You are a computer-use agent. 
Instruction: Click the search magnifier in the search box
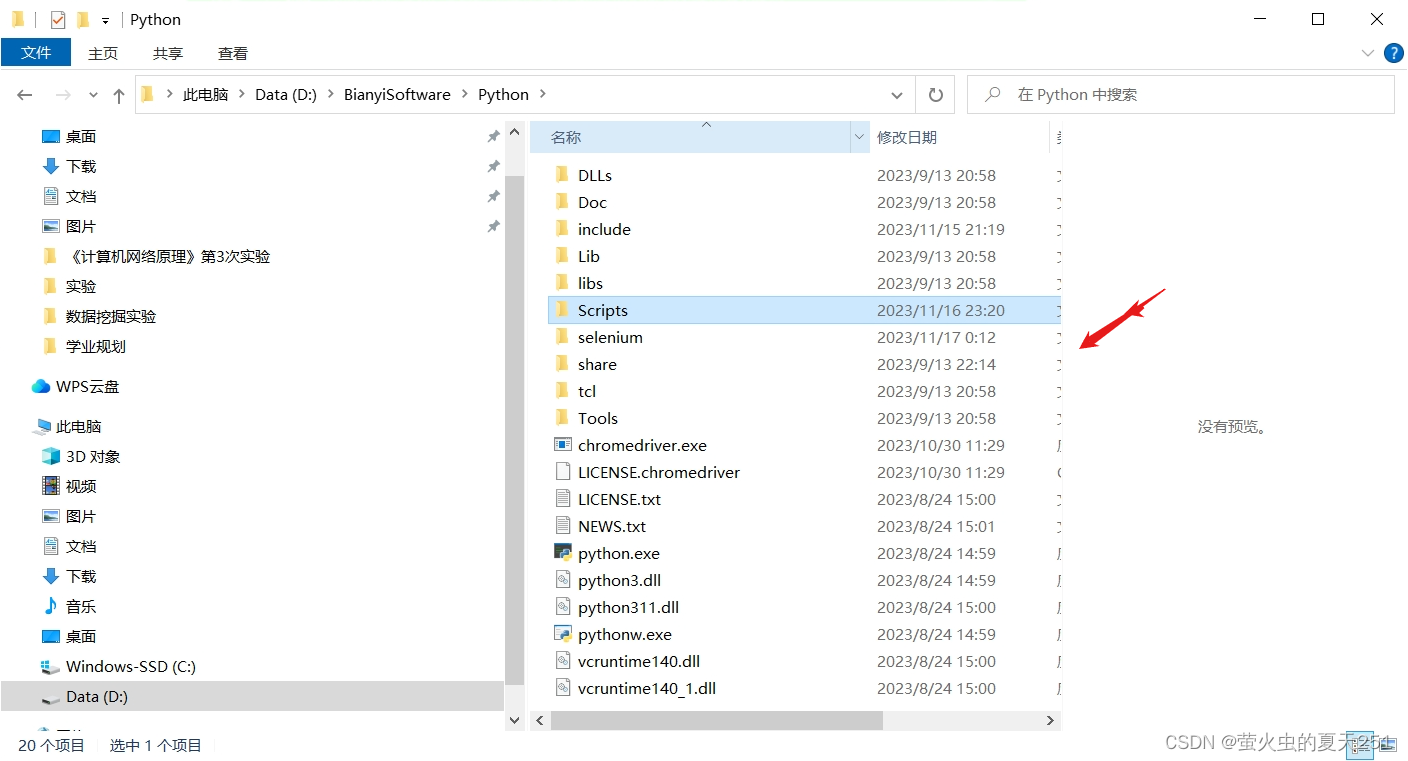point(990,94)
